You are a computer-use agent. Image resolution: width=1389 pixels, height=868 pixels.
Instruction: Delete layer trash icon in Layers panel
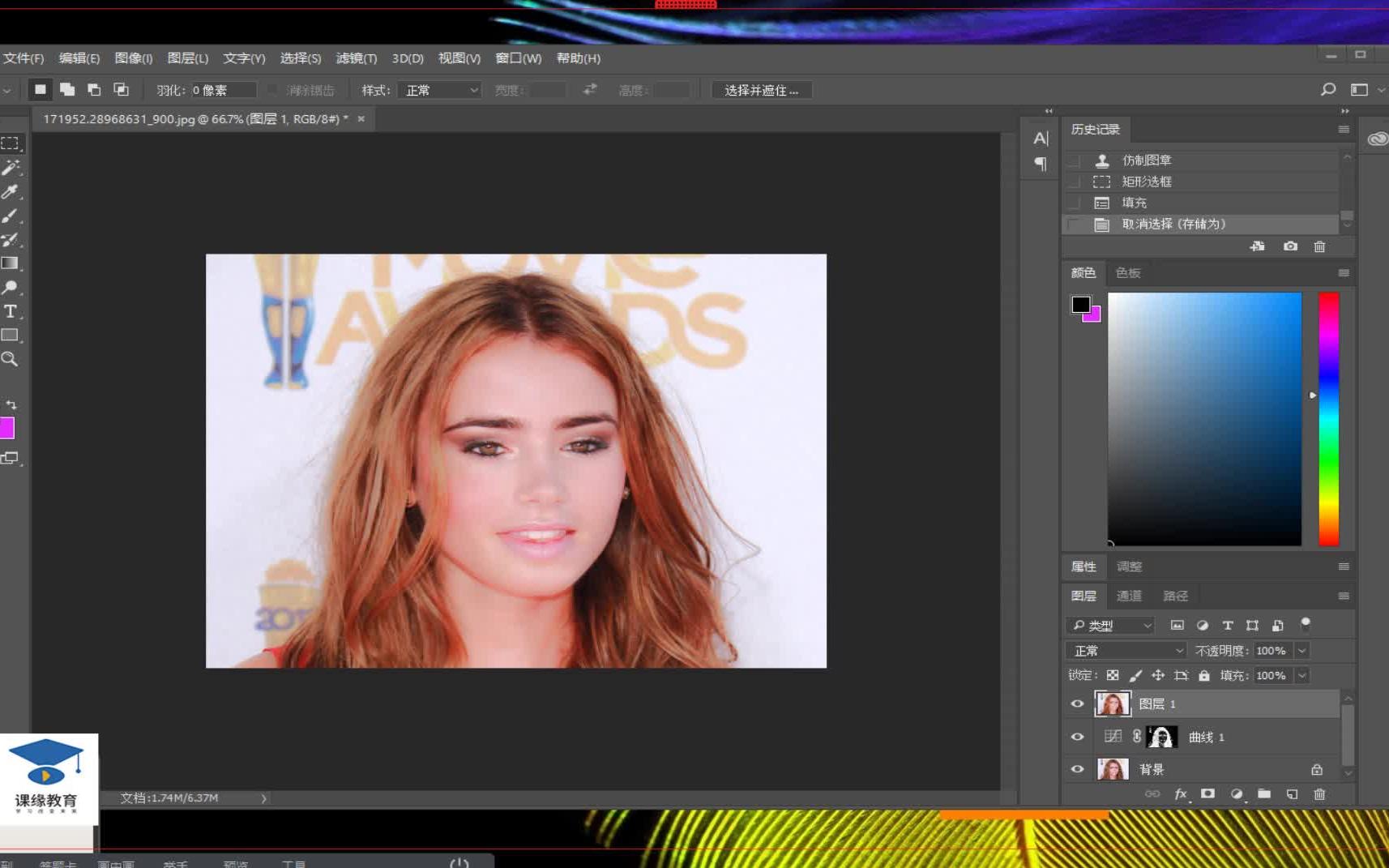pyautogui.click(x=1319, y=794)
